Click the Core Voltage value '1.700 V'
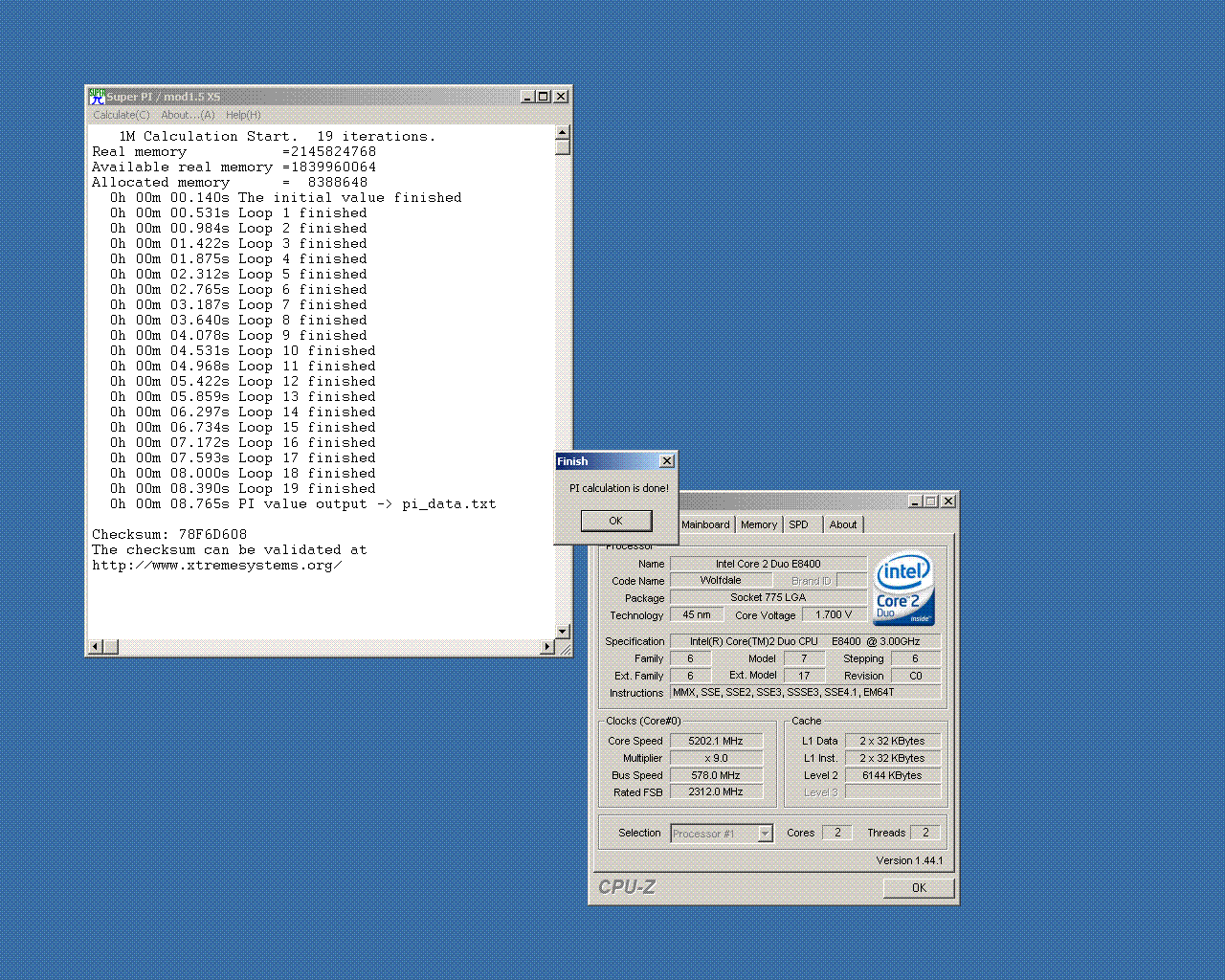 point(835,614)
